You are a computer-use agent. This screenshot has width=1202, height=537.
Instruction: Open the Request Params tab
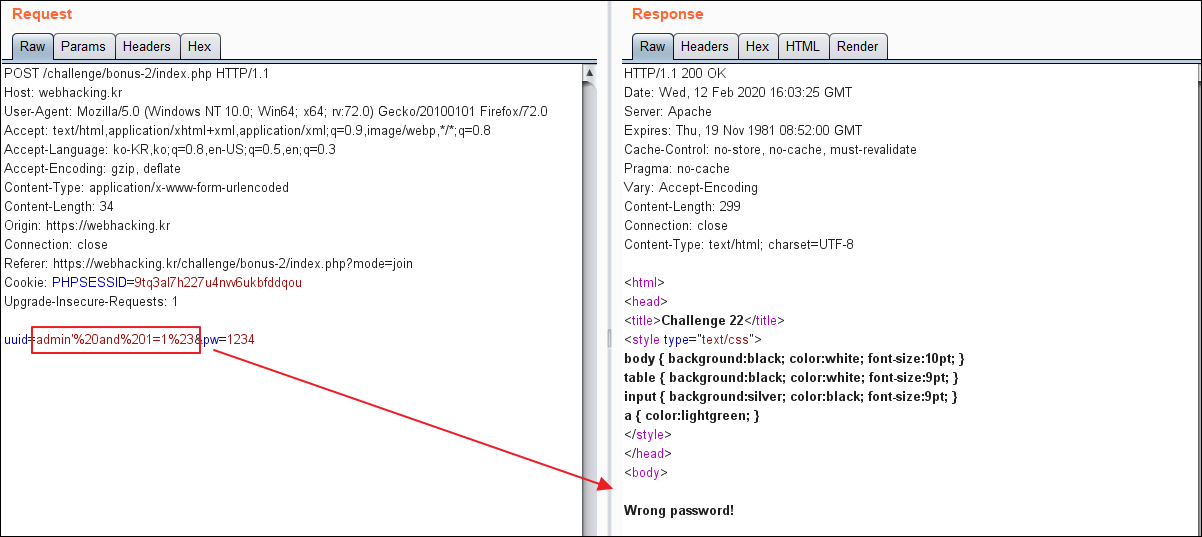click(84, 46)
